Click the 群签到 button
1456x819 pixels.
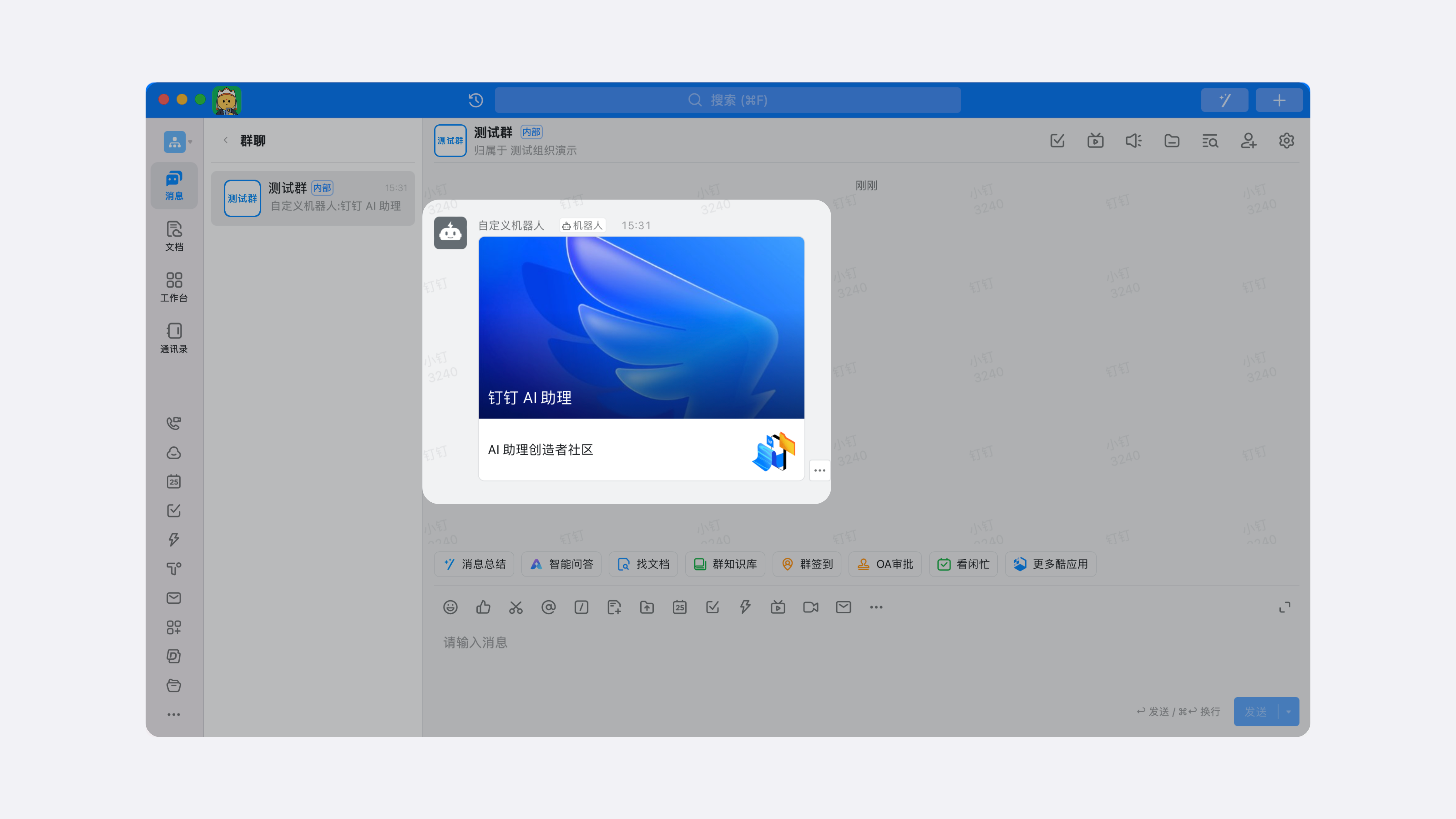point(807,564)
